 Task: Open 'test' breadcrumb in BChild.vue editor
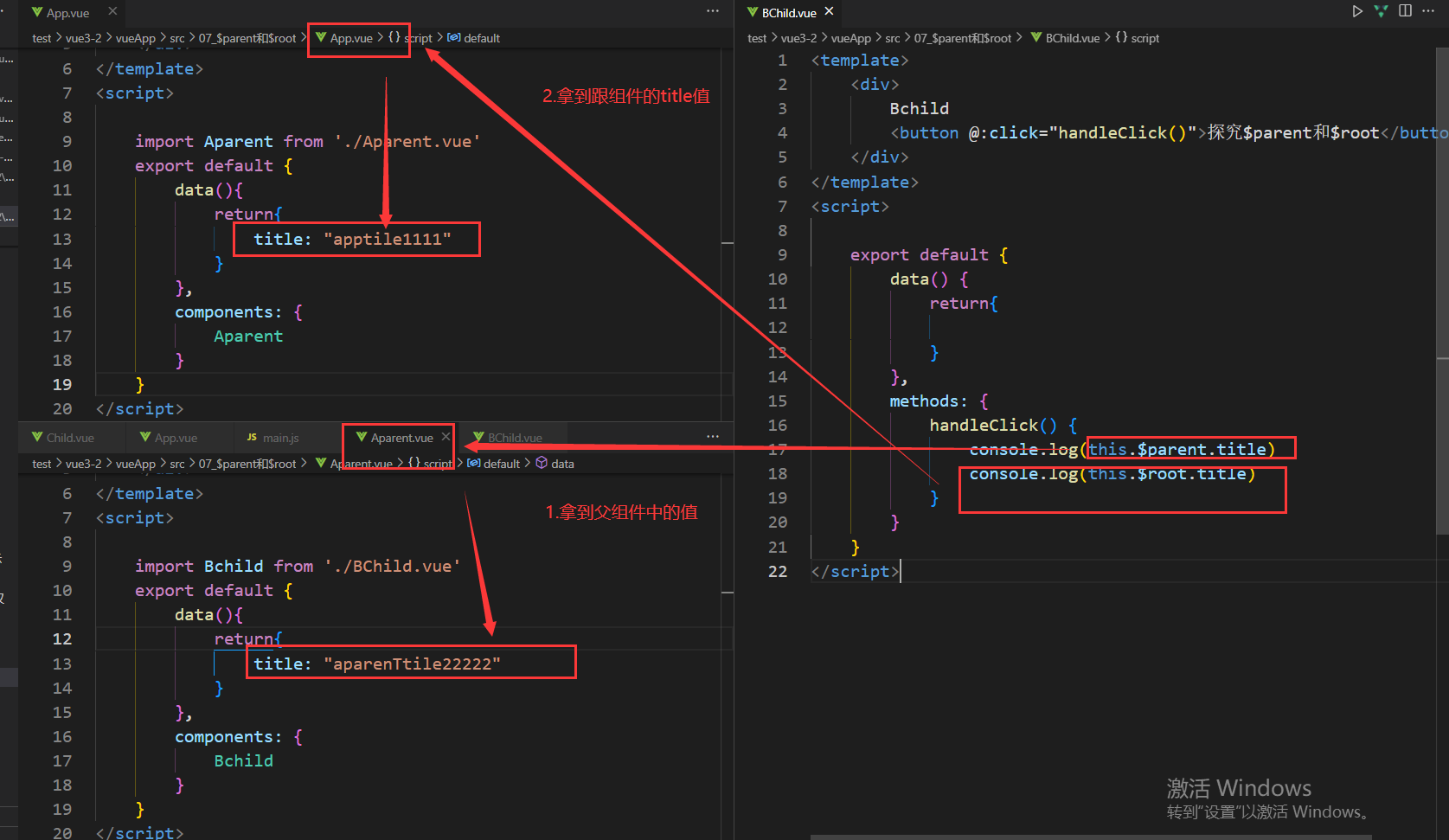point(757,38)
